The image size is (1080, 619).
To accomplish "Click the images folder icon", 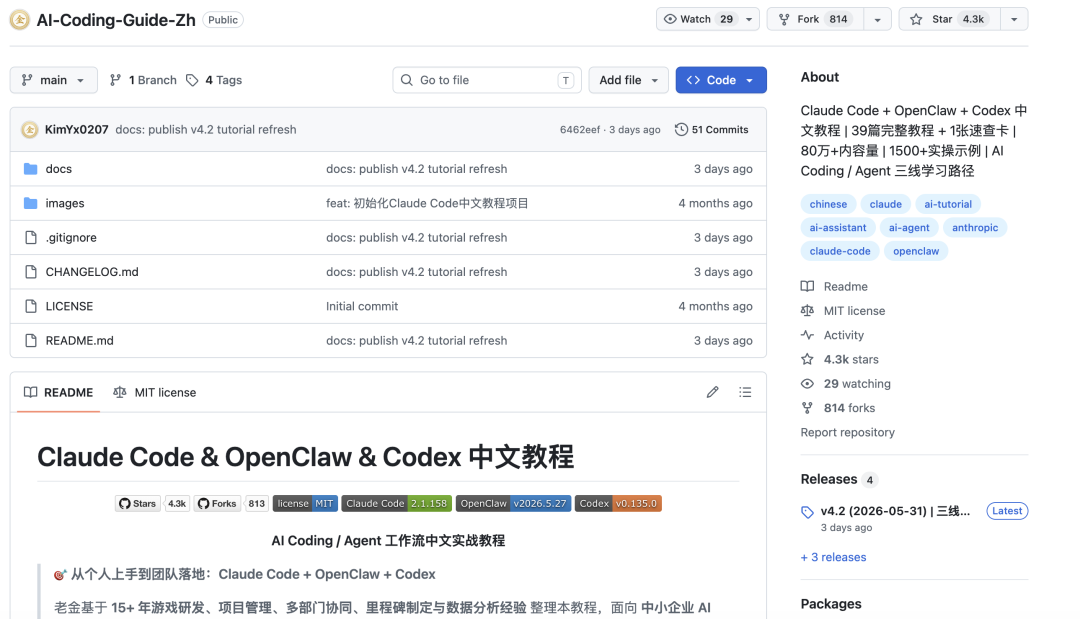I will [x=30, y=203].
